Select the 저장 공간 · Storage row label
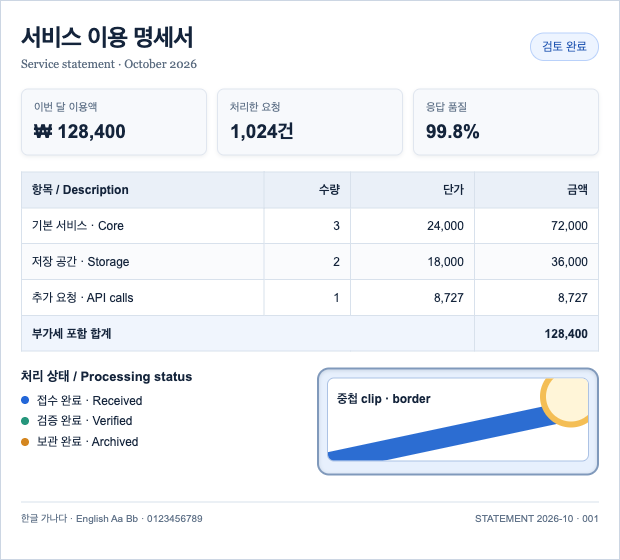This screenshot has height=560, width=620. coord(81,262)
